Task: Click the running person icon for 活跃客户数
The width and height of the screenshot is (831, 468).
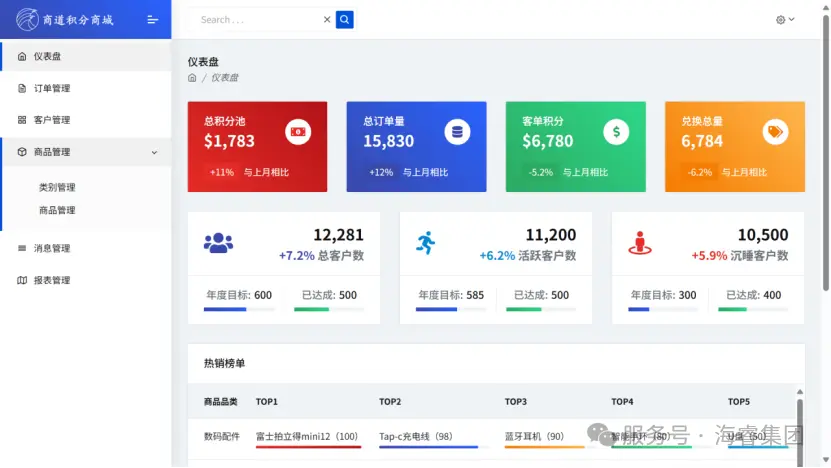Action: (426, 243)
